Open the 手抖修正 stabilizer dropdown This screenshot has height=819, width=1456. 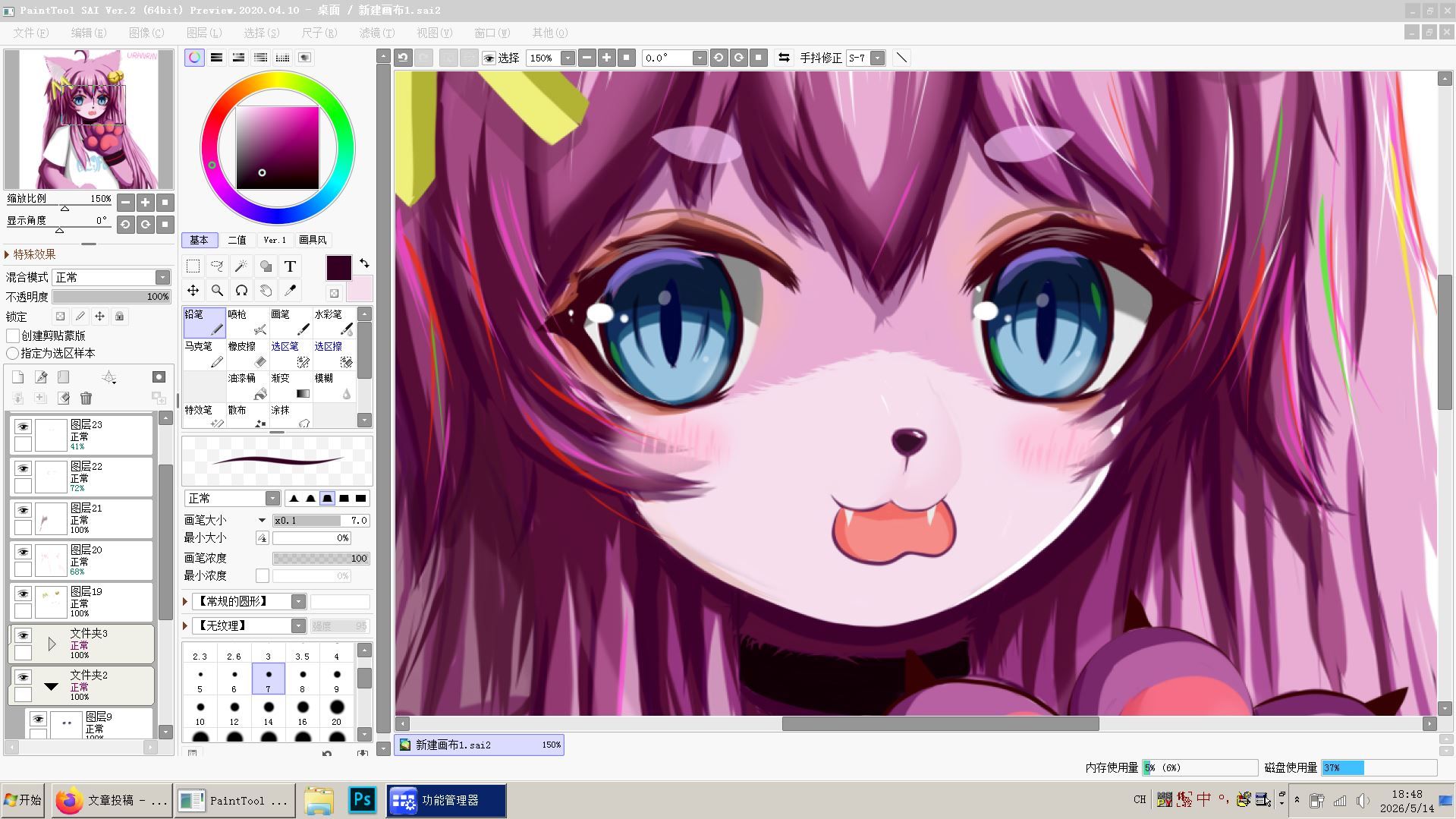(866, 58)
